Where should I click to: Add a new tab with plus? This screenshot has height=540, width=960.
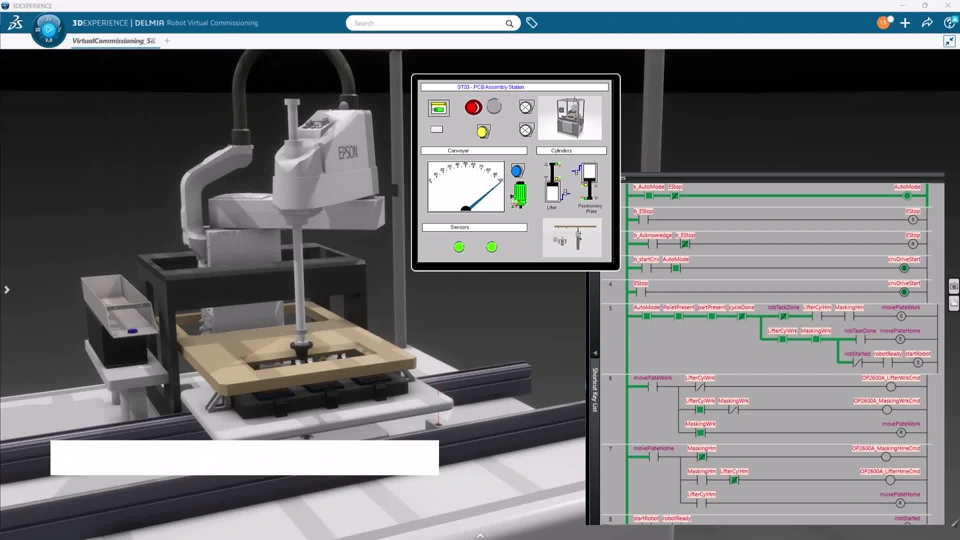pyautogui.click(x=167, y=41)
